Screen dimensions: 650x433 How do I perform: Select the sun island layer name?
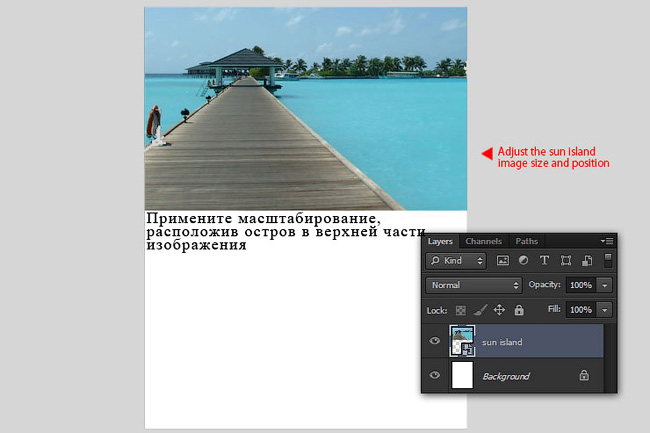point(502,342)
